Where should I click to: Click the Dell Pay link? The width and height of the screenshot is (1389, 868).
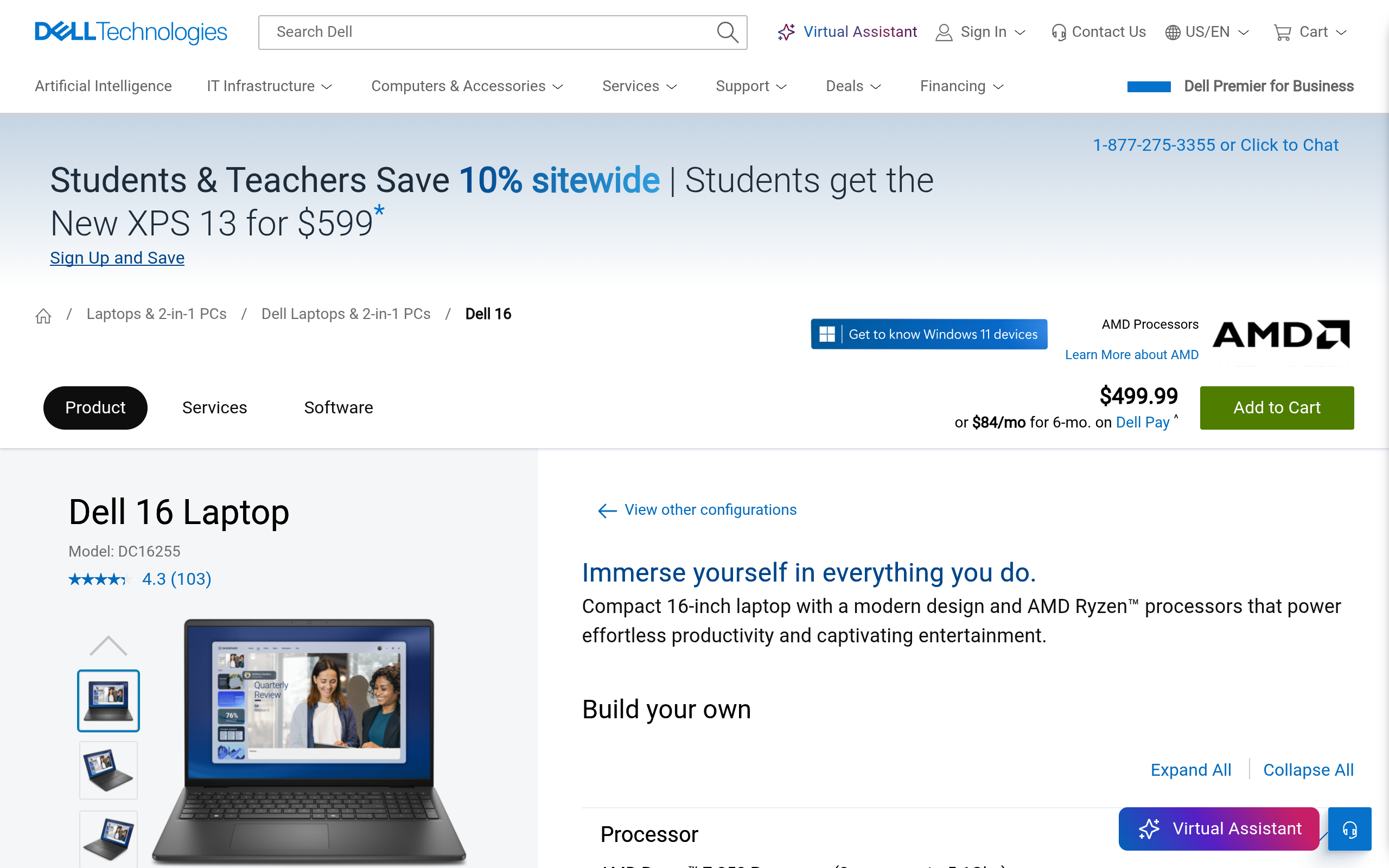click(x=1142, y=423)
